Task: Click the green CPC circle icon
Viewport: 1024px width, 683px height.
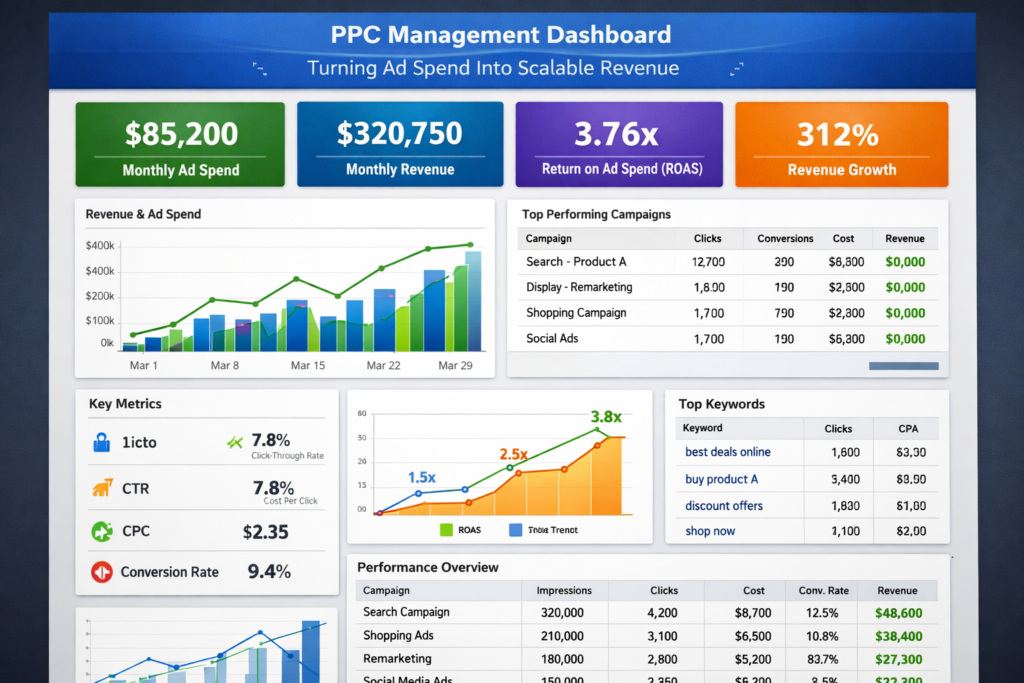Action: pyautogui.click(x=101, y=531)
